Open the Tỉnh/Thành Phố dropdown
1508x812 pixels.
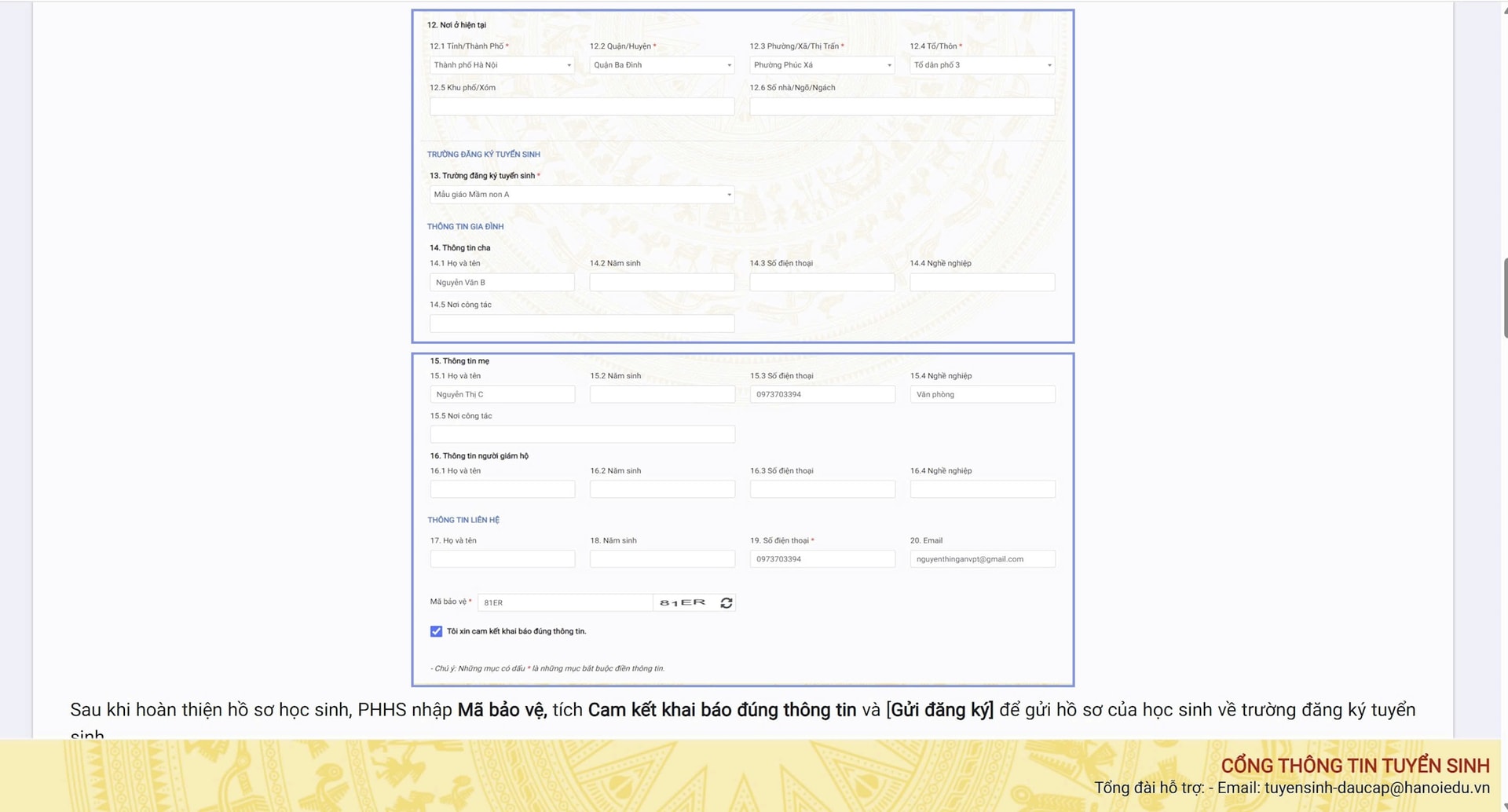click(502, 65)
